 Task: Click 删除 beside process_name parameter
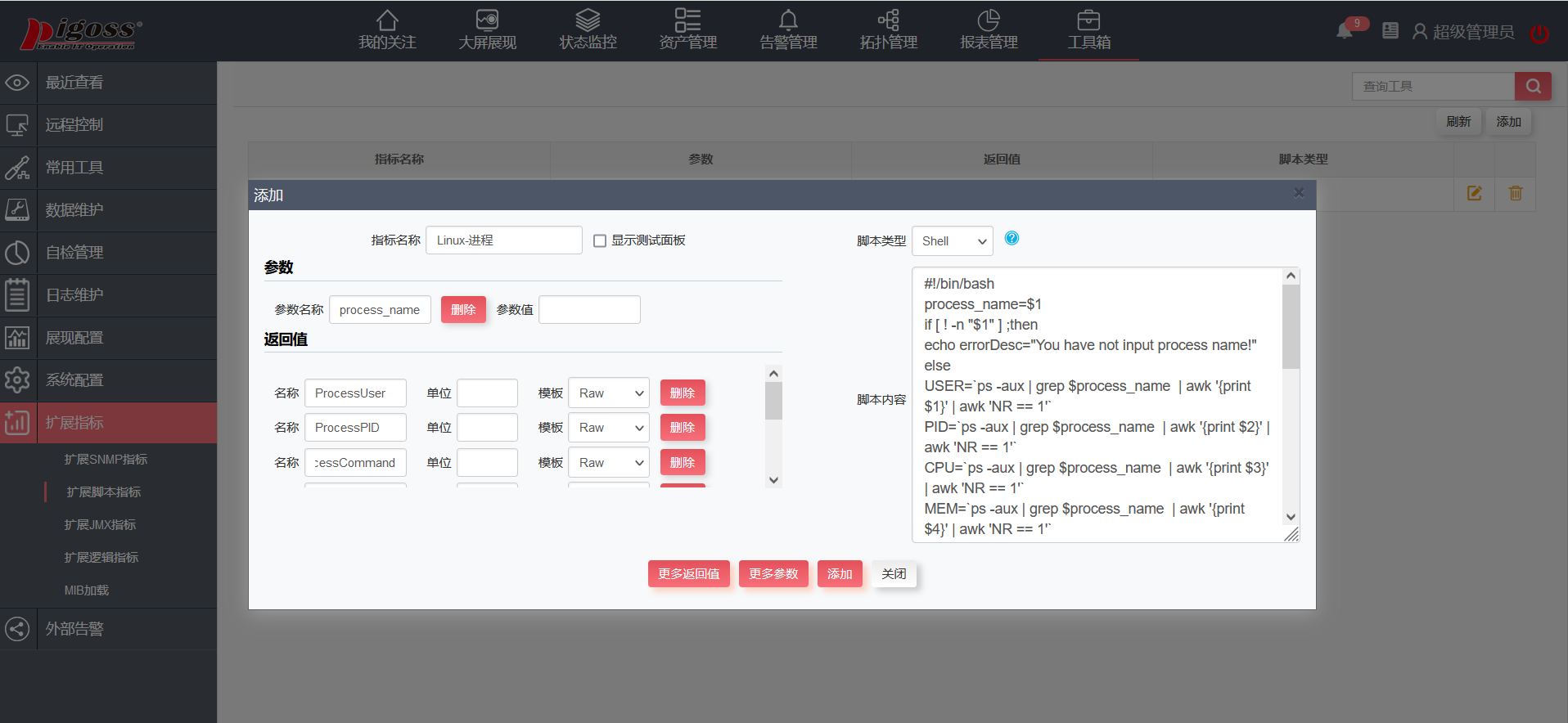point(463,310)
